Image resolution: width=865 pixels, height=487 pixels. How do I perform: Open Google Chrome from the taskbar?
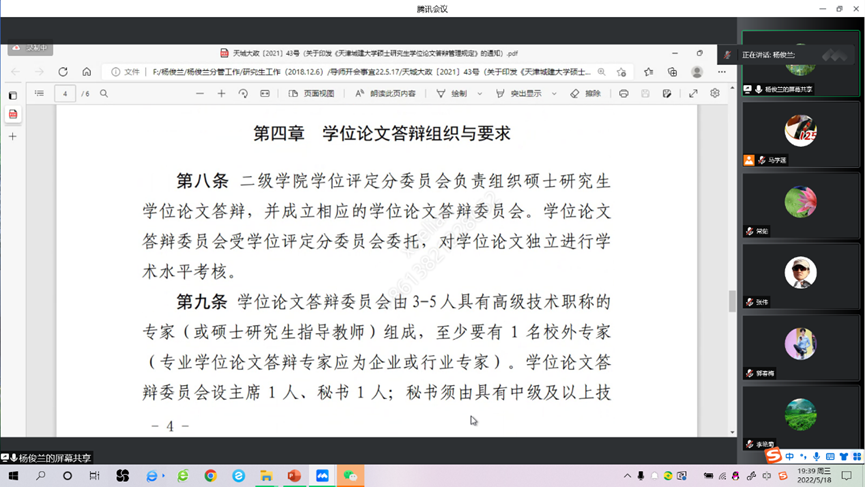click(x=210, y=475)
